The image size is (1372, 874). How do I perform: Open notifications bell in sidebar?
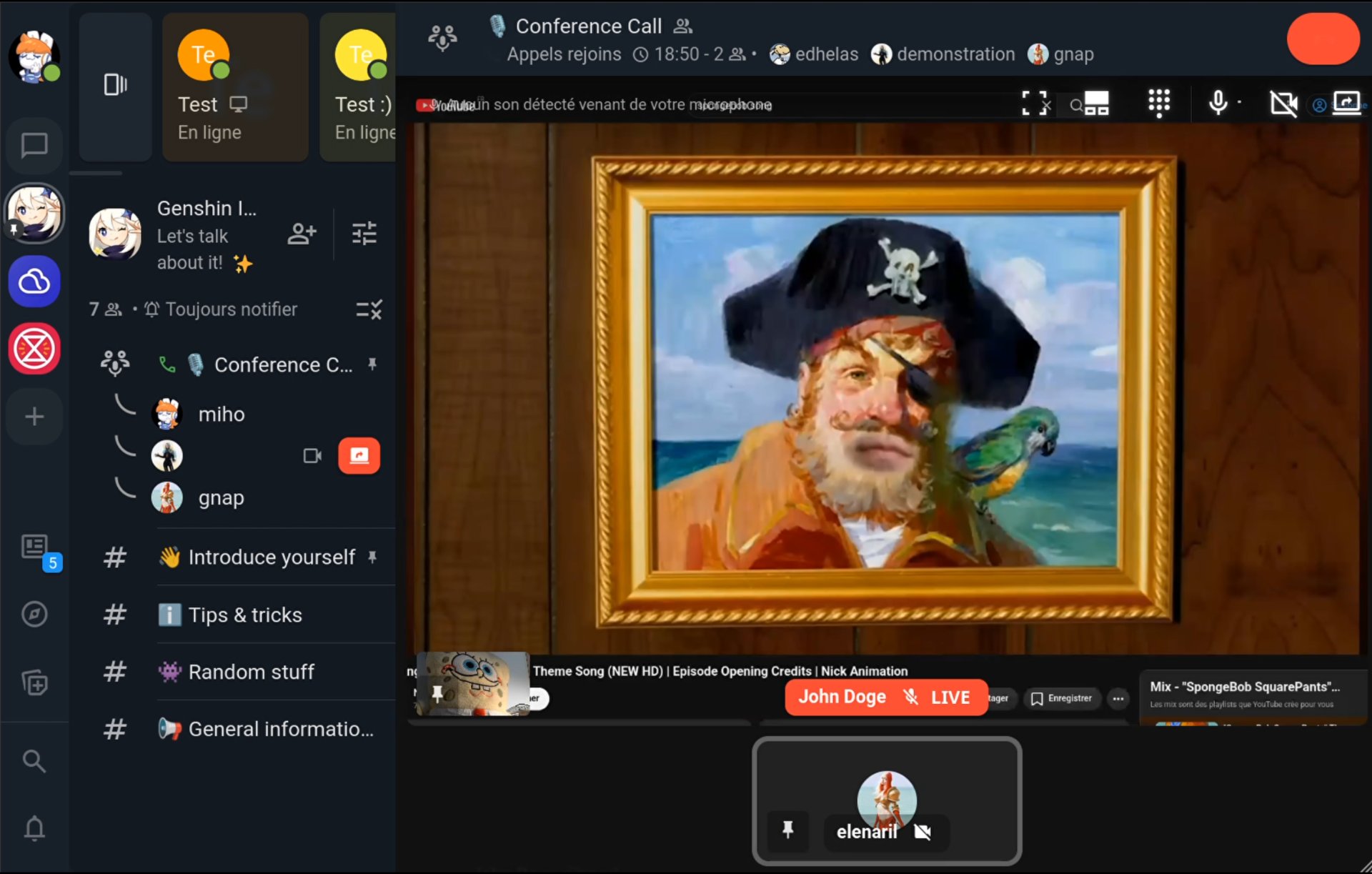pyautogui.click(x=34, y=828)
